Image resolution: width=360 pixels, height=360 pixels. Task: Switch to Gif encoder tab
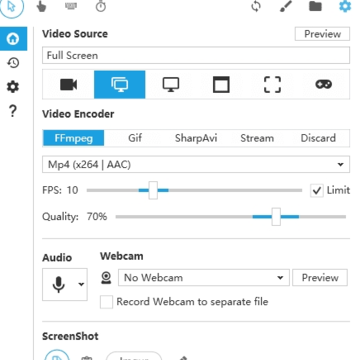point(135,138)
